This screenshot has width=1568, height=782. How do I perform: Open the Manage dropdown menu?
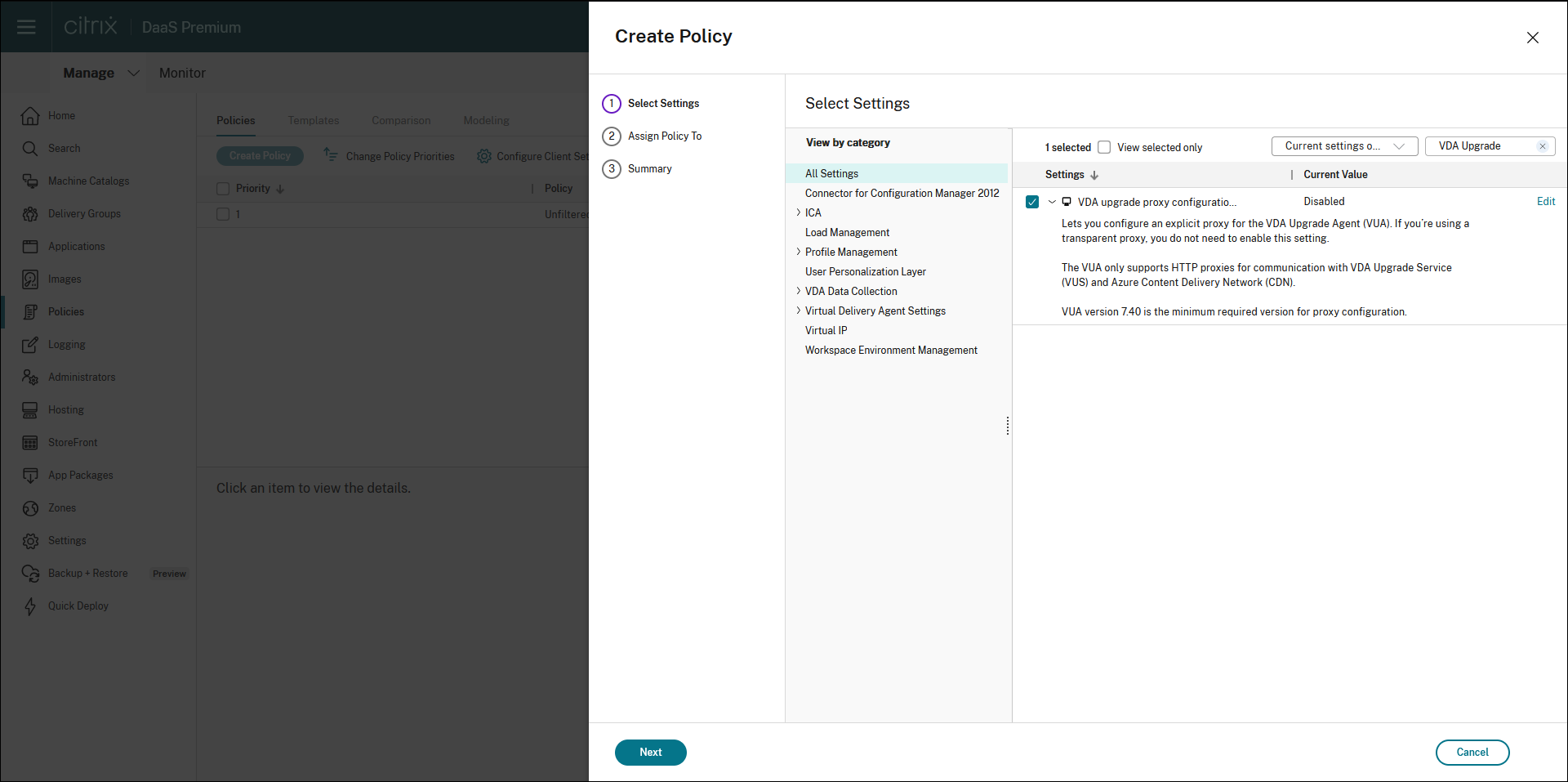101,73
